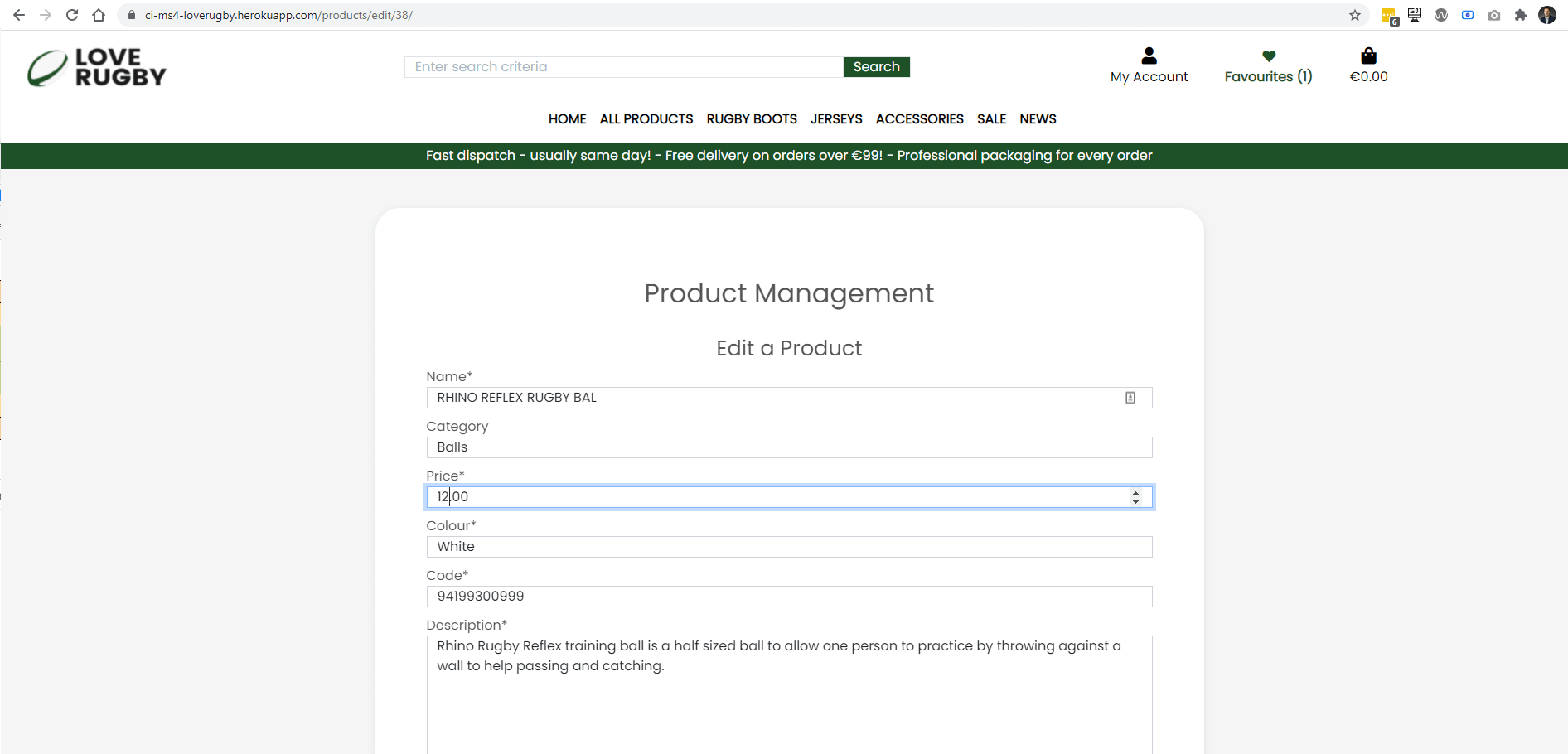Open My Account person icon
Viewport: 1568px width, 754px height.
[x=1149, y=56]
